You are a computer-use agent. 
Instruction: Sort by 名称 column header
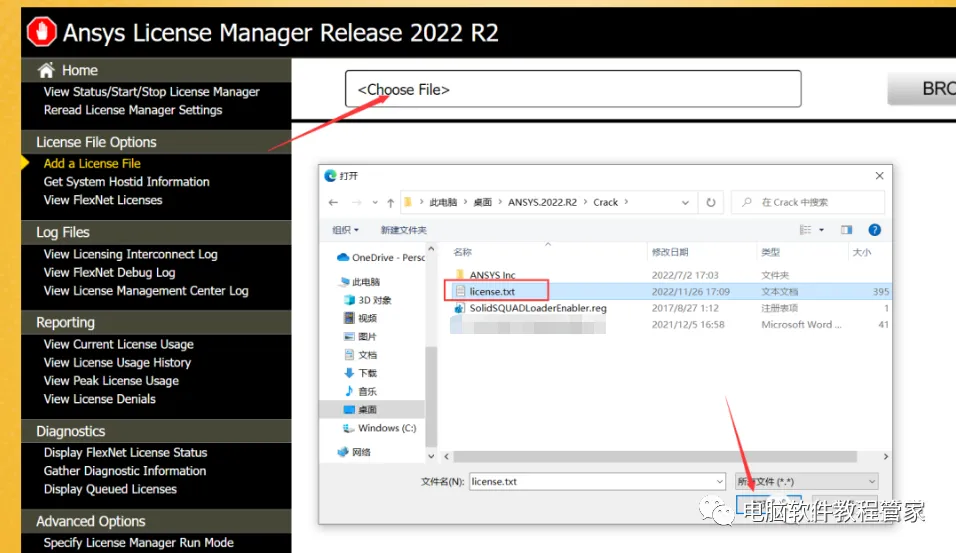(463, 252)
